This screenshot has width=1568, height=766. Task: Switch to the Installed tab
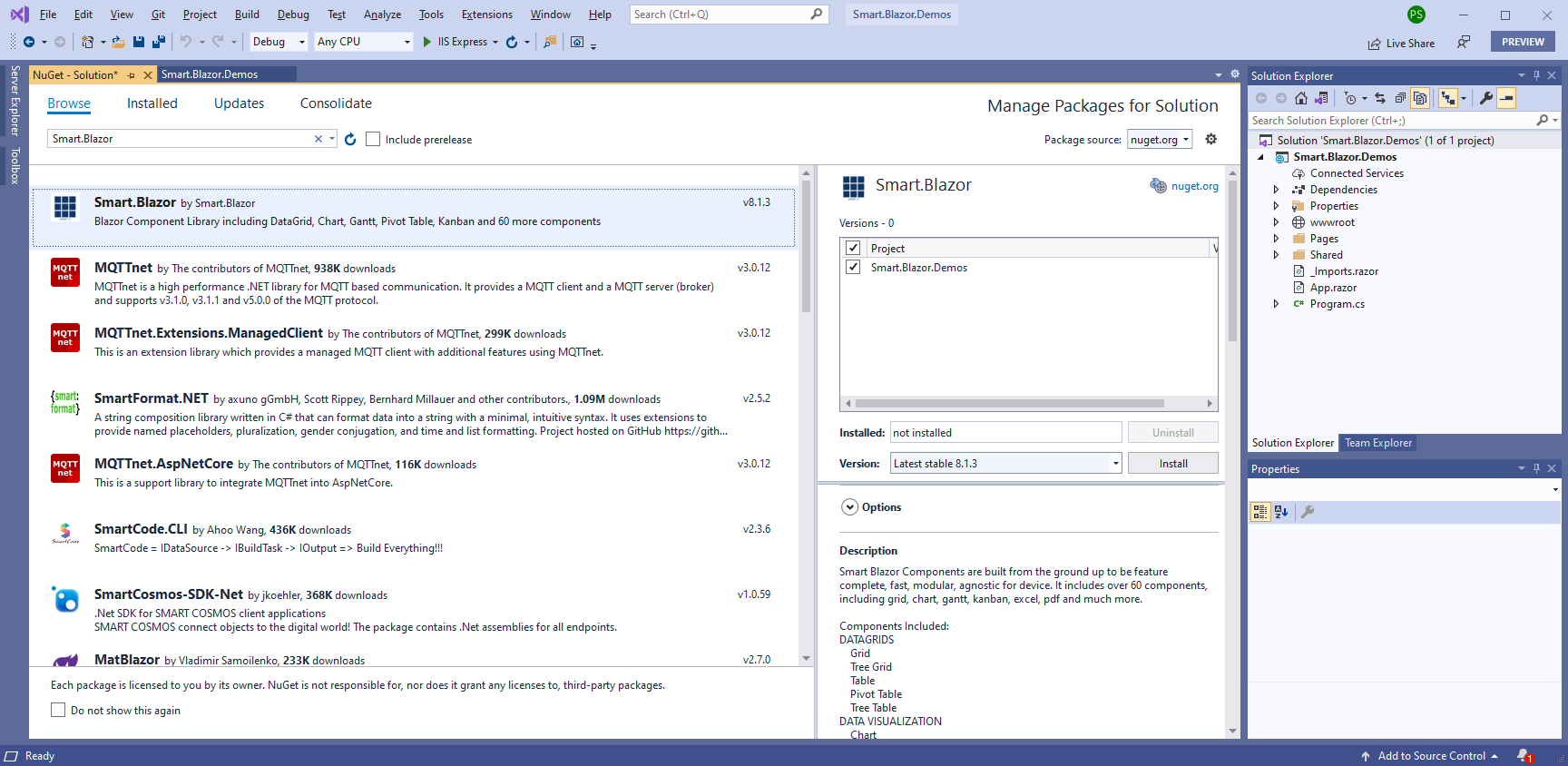click(152, 103)
